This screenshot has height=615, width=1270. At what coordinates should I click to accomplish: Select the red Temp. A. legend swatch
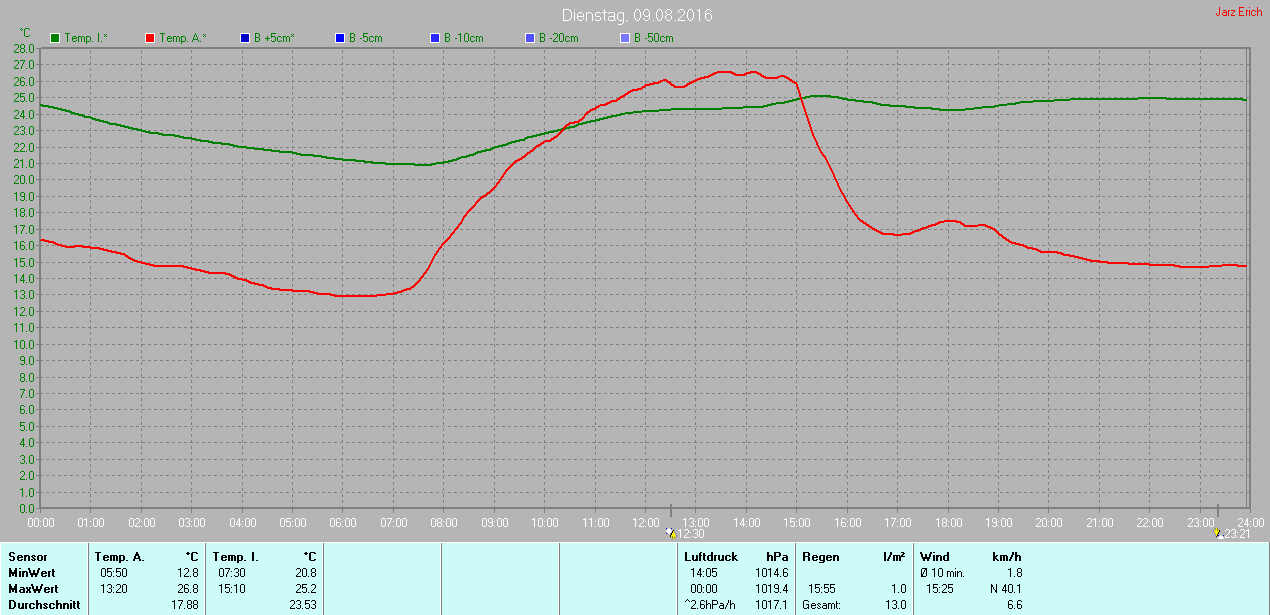[x=150, y=38]
